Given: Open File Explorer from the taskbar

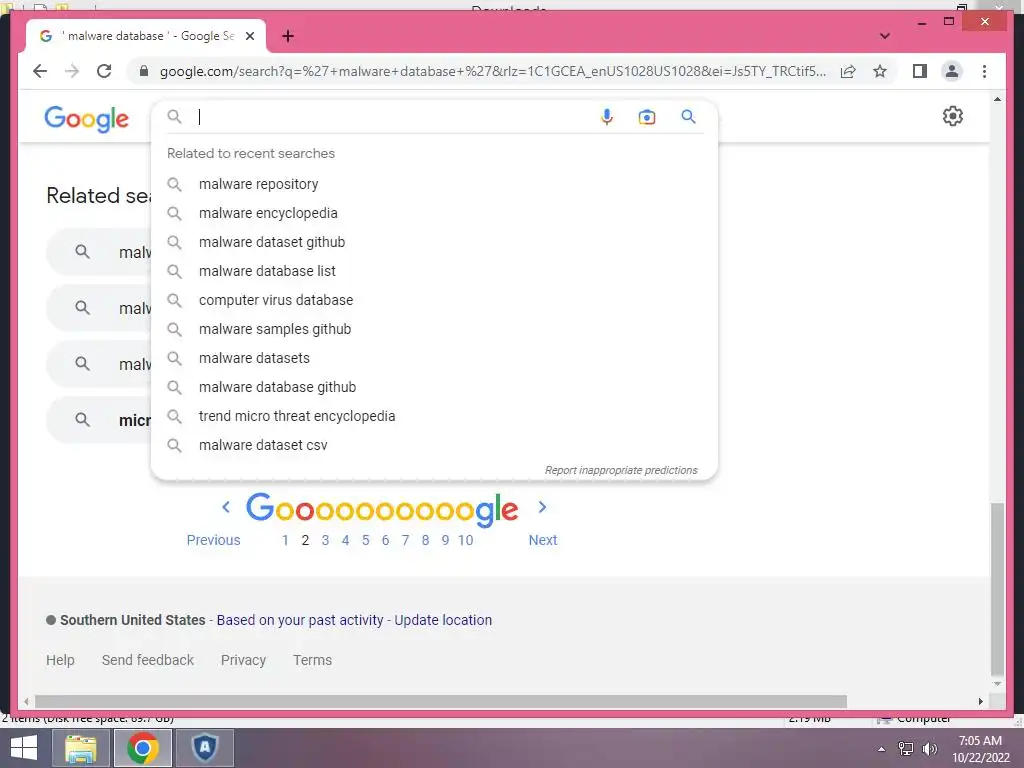Looking at the screenshot, I should (81, 748).
